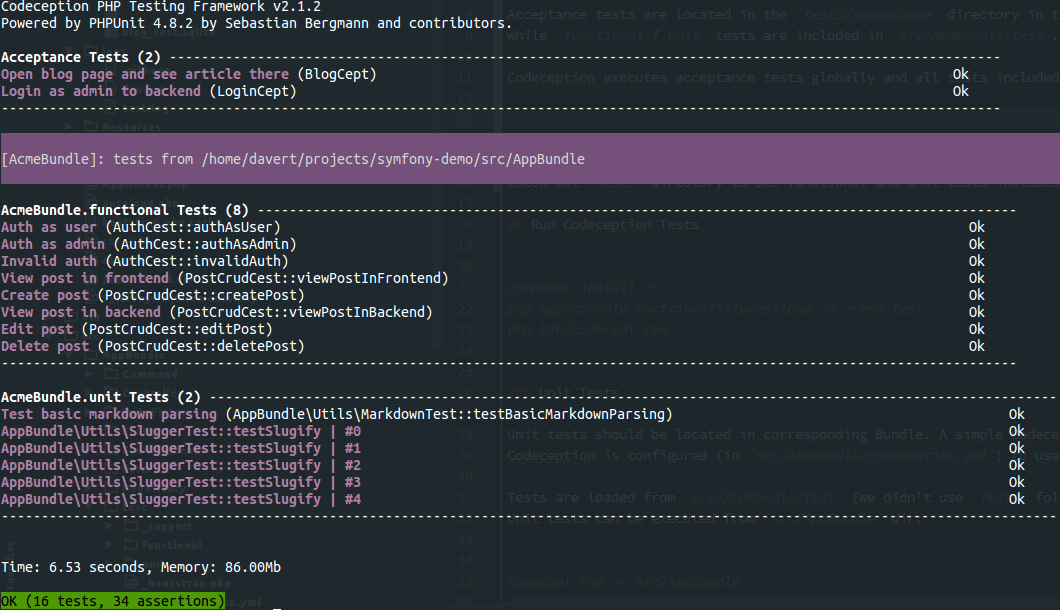Click the Ok result on the testSlugify #3 row
The image size is (1060, 610).
point(1017,482)
